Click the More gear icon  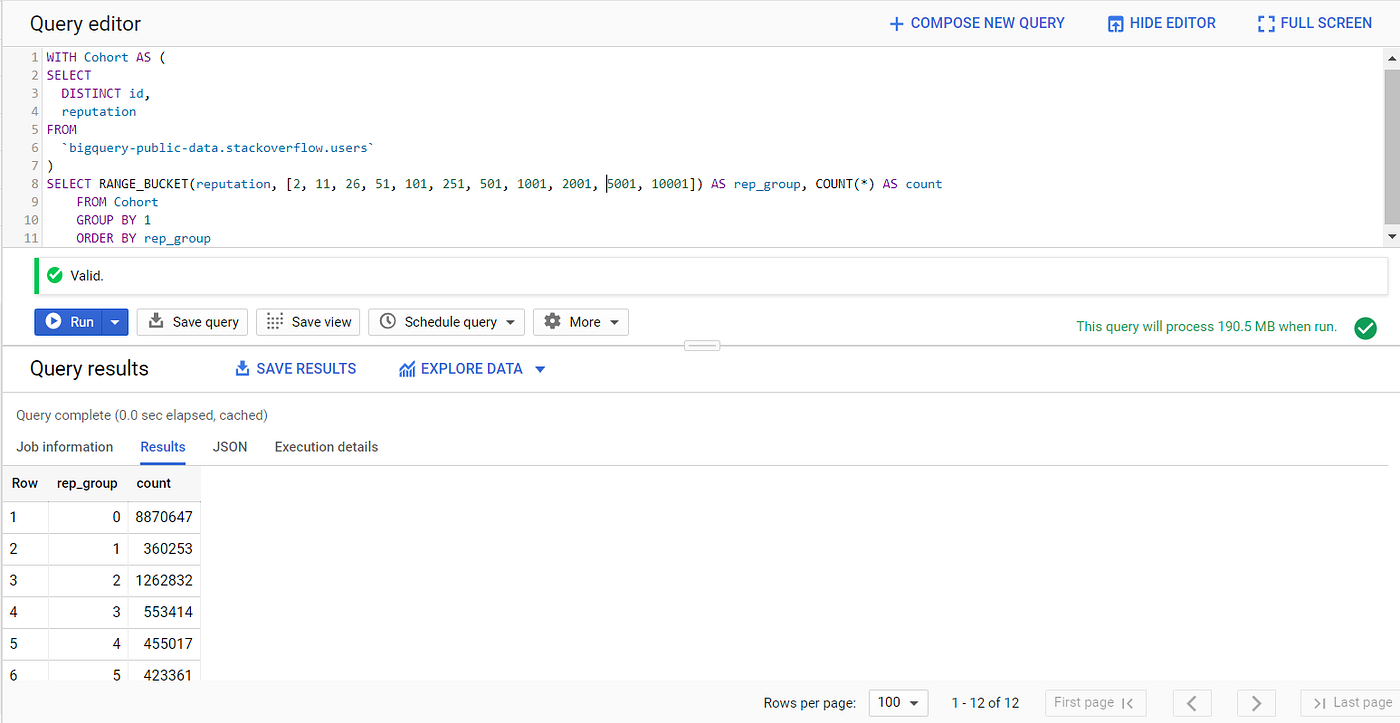click(554, 322)
